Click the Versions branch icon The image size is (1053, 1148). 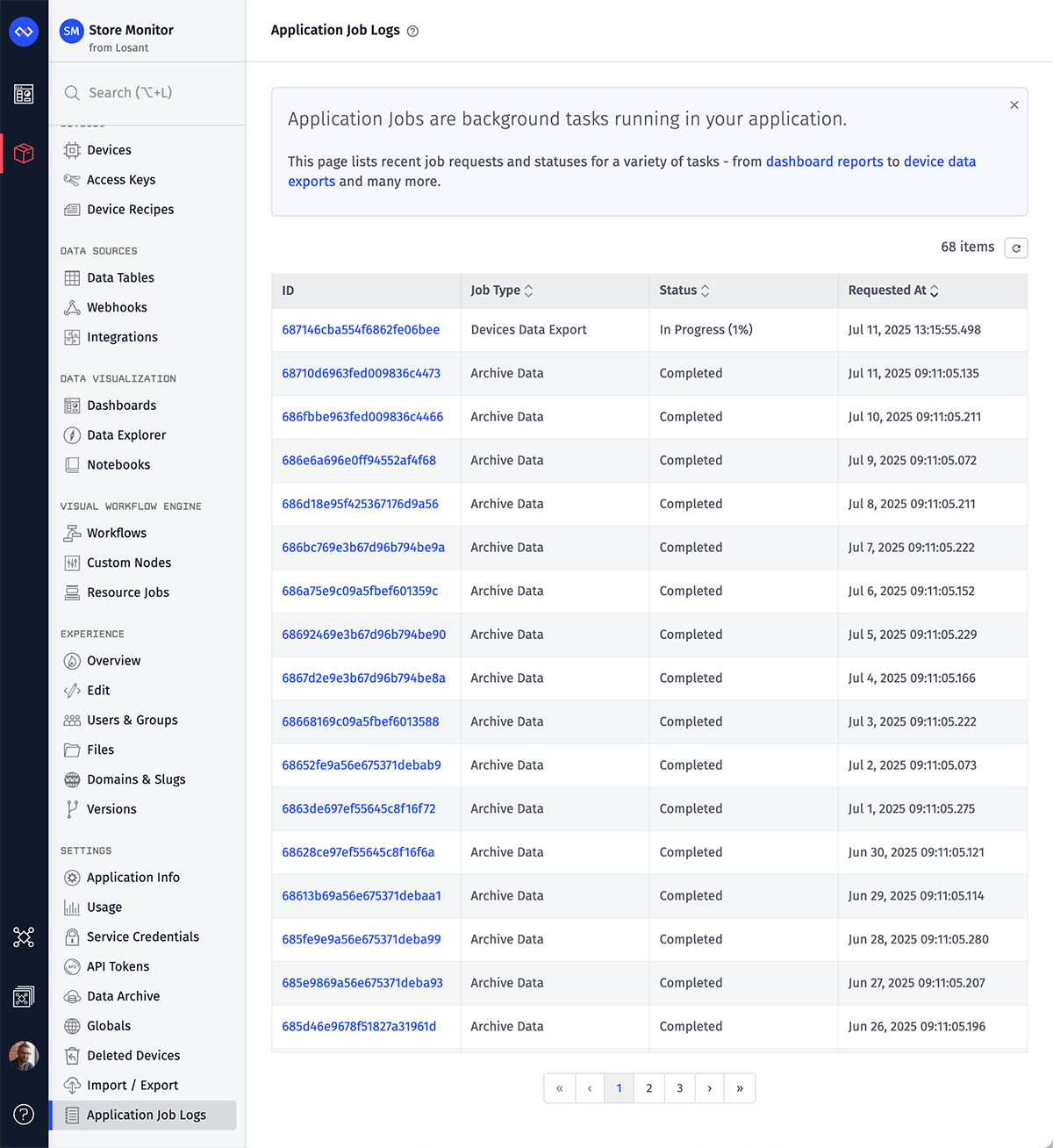click(x=72, y=809)
